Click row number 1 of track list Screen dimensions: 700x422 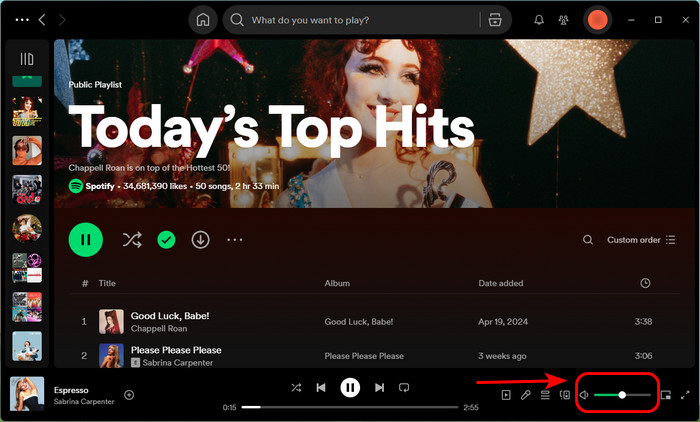[x=84, y=322]
